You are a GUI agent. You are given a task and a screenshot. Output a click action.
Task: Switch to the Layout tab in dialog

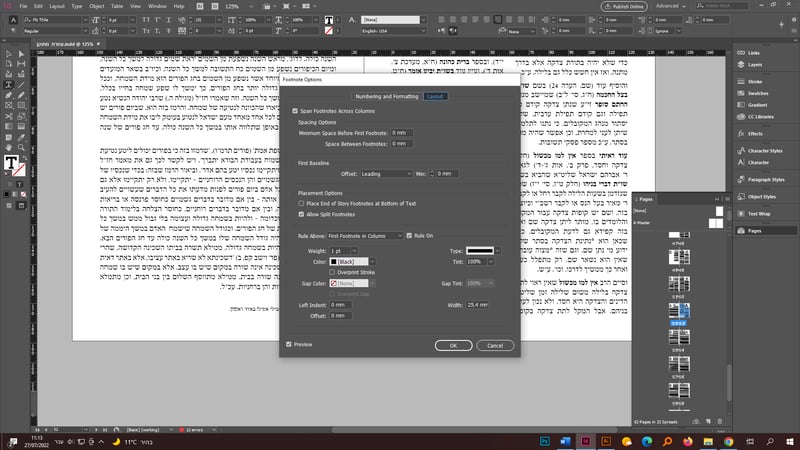coord(435,96)
